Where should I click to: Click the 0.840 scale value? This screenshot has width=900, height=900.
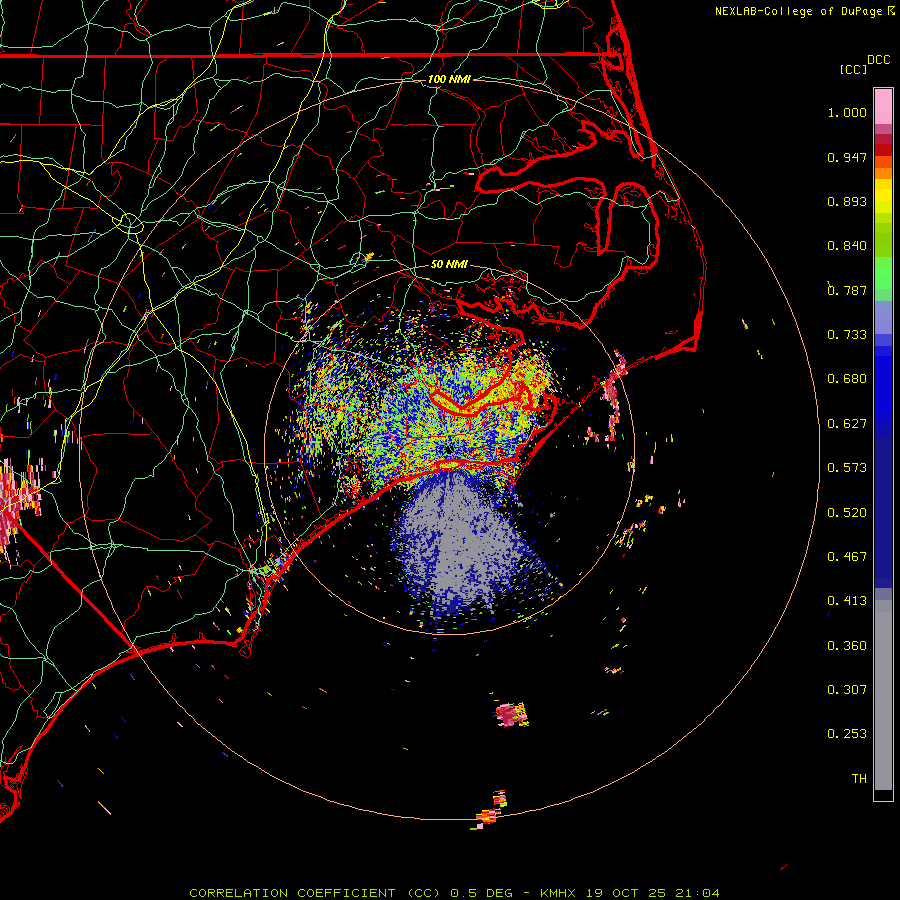pyautogui.click(x=847, y=246)
